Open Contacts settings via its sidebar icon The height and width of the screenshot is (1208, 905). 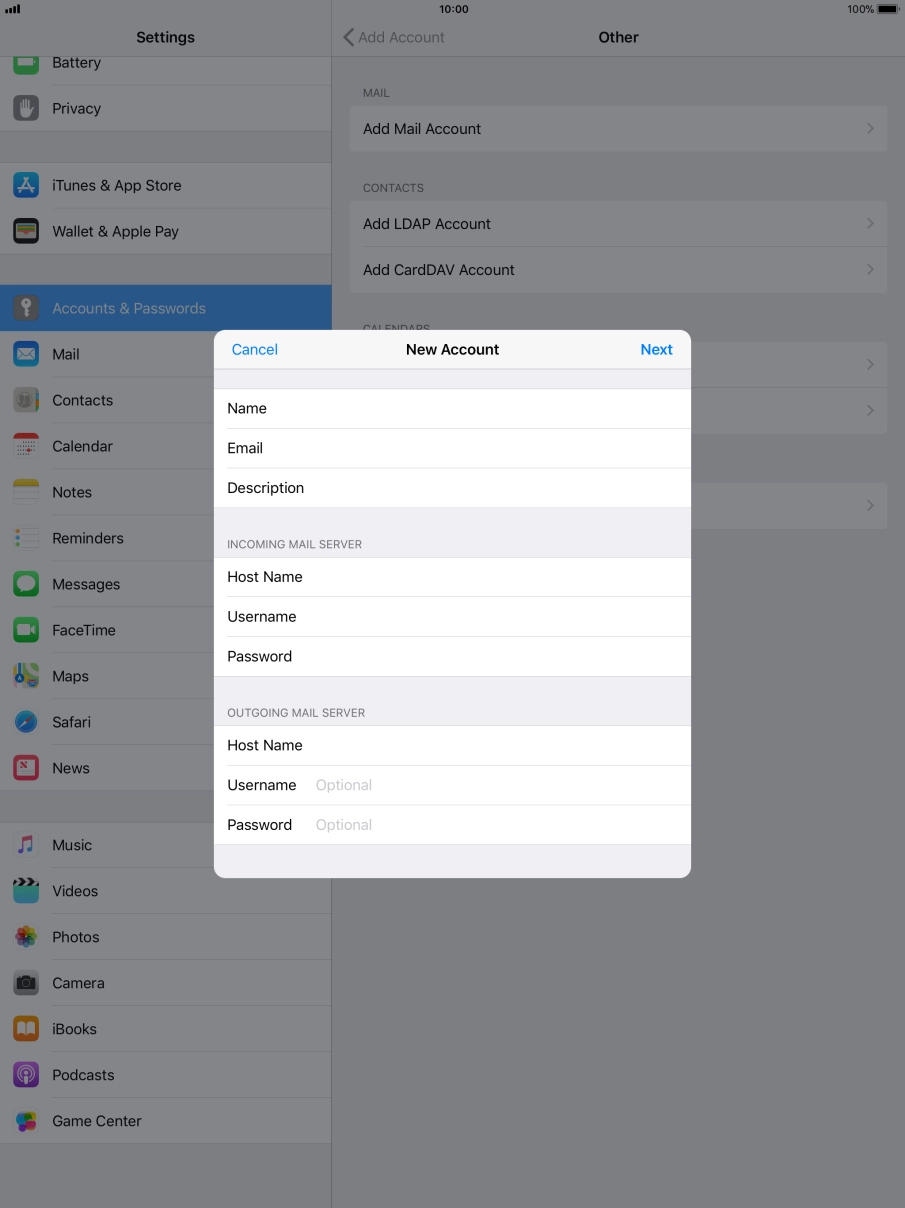[x=26, y=400]
